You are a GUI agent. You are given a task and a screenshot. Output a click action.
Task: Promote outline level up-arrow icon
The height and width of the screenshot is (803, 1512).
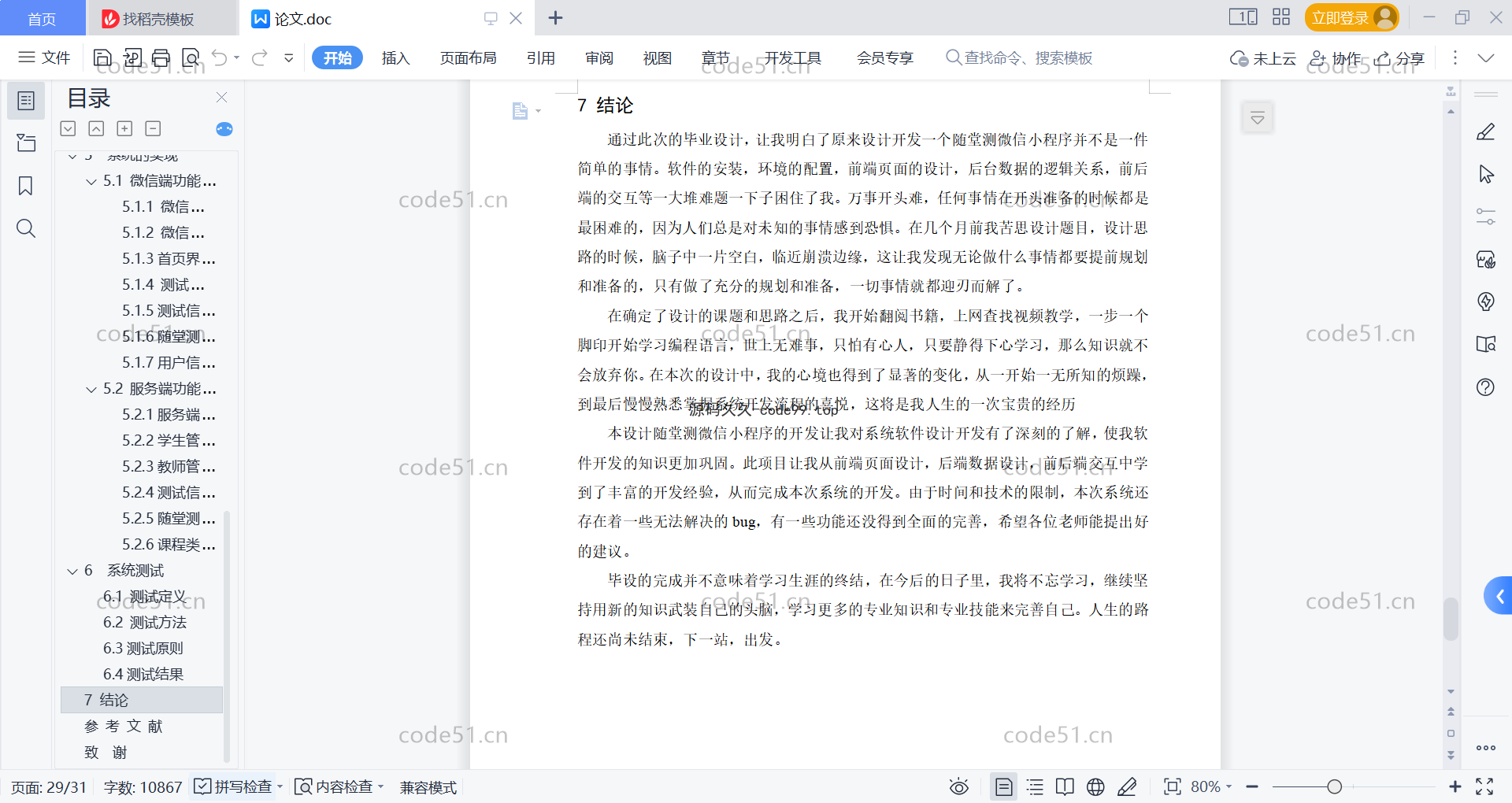pyautogui.click(x=96, y=128)
